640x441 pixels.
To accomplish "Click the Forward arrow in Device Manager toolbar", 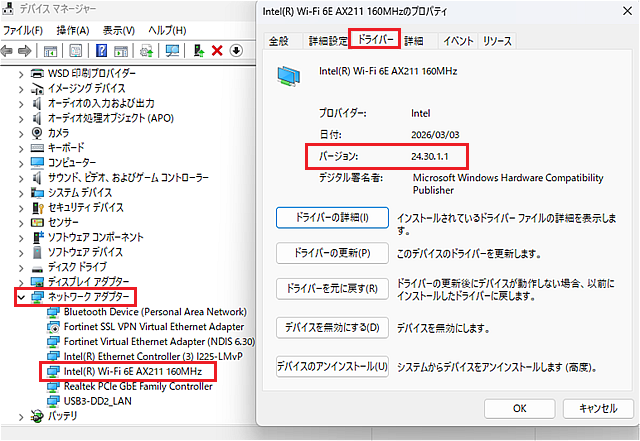I will pyautogui.click(x=24, y=51).
